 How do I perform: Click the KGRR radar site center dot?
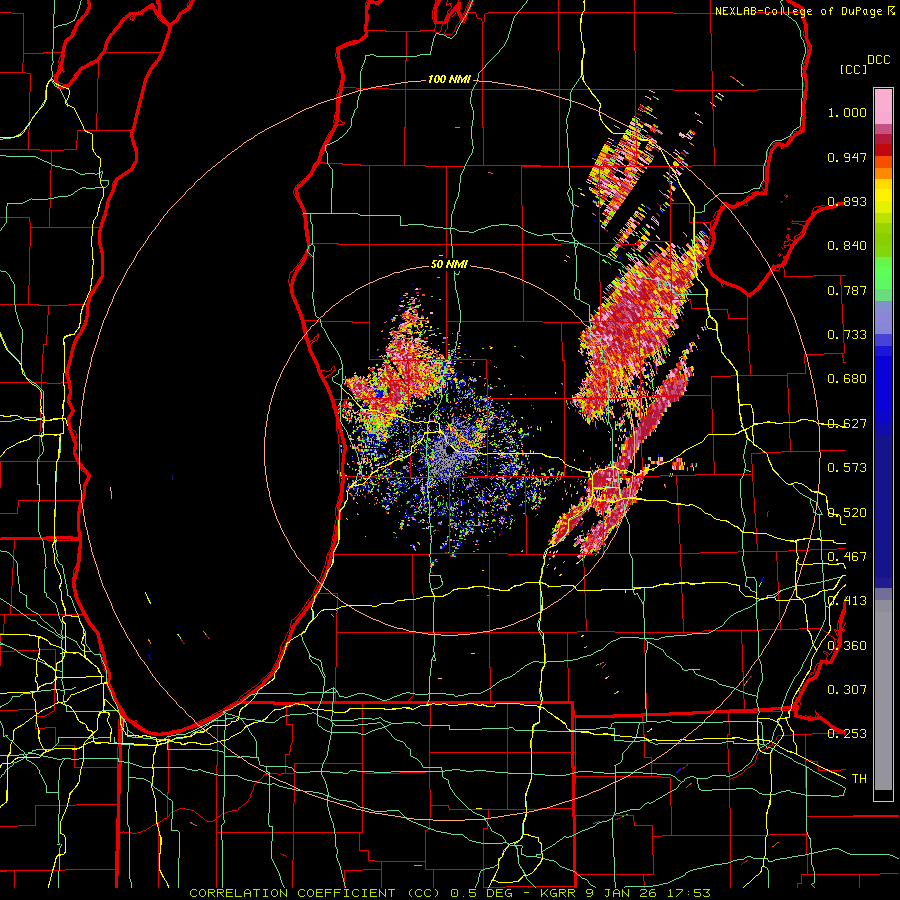(449, 452)
